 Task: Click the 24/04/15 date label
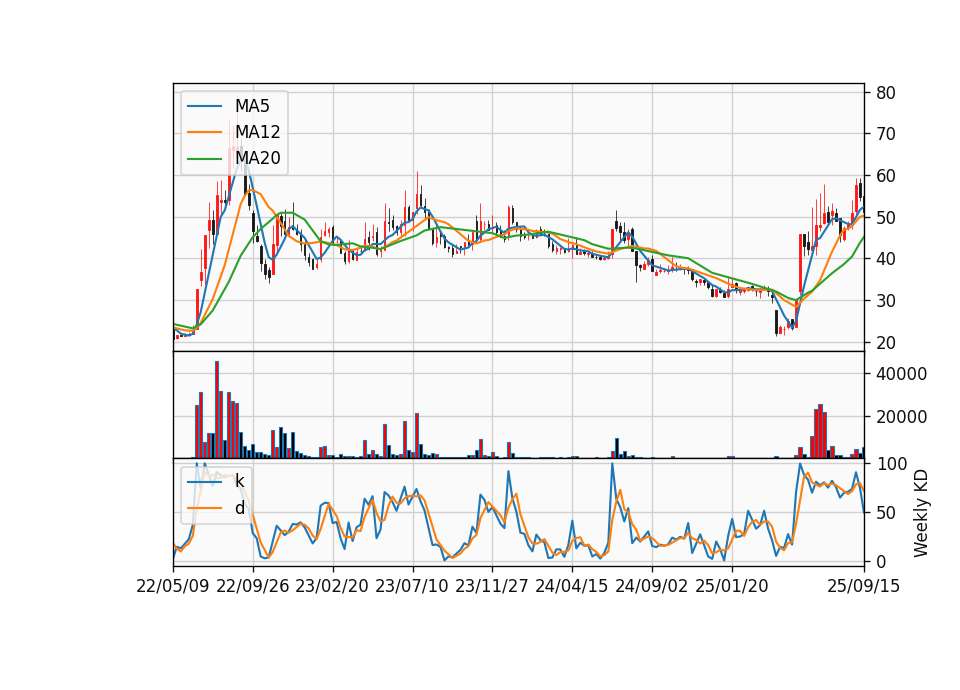pos(572,586)
